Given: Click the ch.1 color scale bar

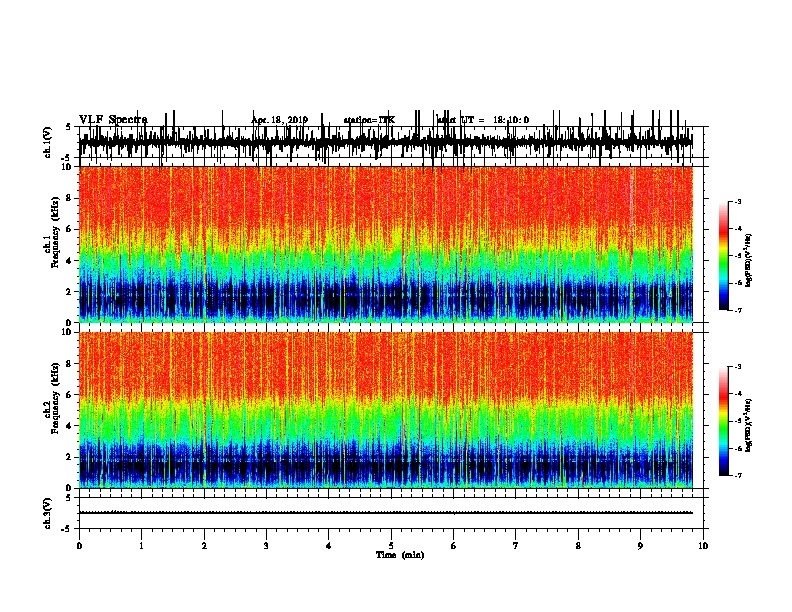Looking at the screenshot, I should coord(723,256).
